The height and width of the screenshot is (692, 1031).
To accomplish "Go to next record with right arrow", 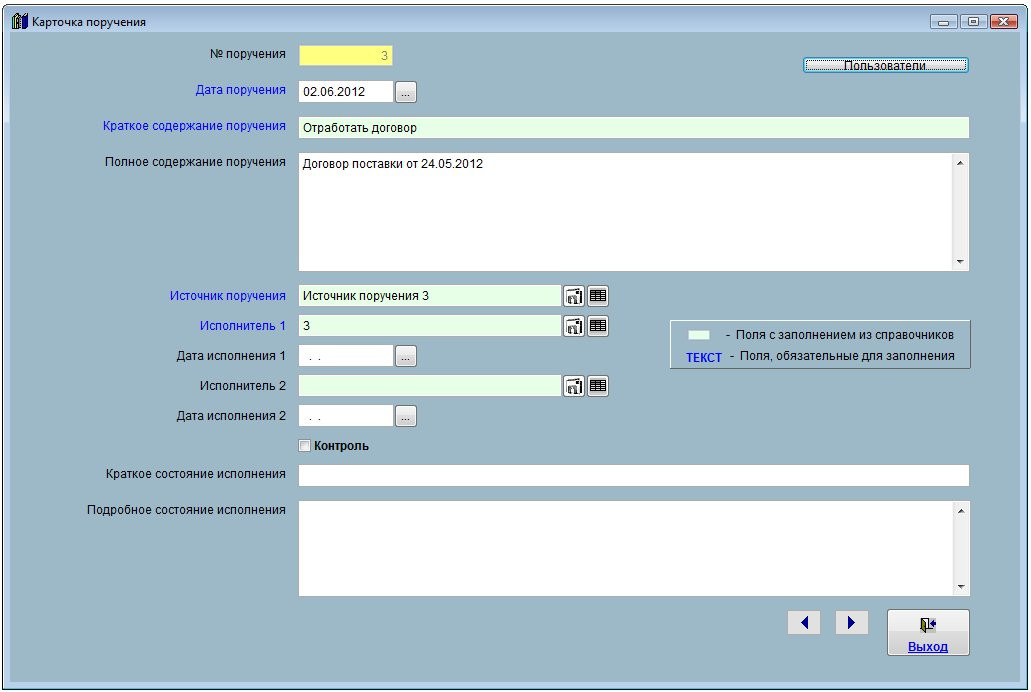I will (851, 622).
